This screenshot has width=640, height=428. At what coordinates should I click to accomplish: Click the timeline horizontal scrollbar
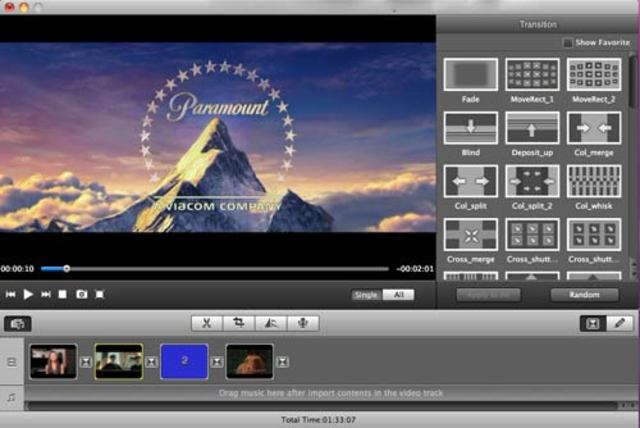(322, 406)
